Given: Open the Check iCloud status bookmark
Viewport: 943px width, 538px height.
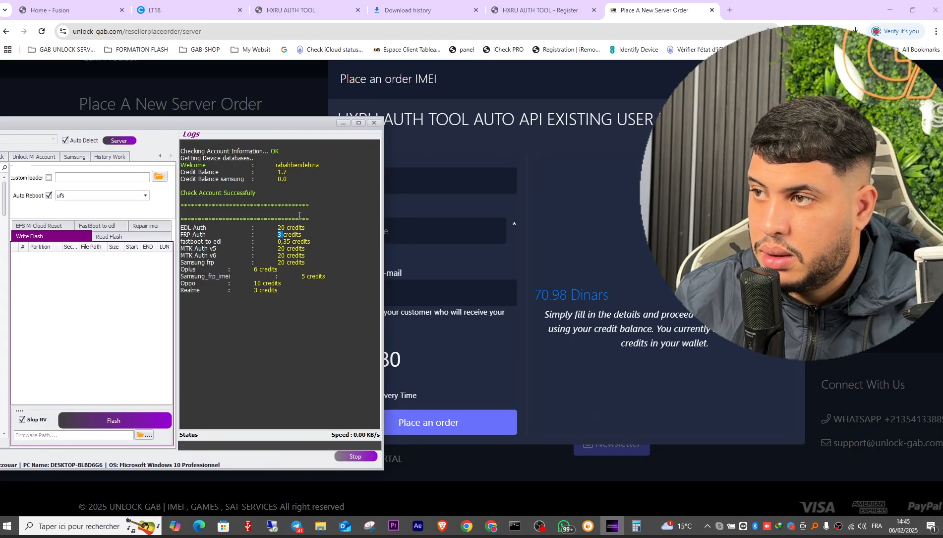Looking at the screenshot, I should (x=330, y=50).
